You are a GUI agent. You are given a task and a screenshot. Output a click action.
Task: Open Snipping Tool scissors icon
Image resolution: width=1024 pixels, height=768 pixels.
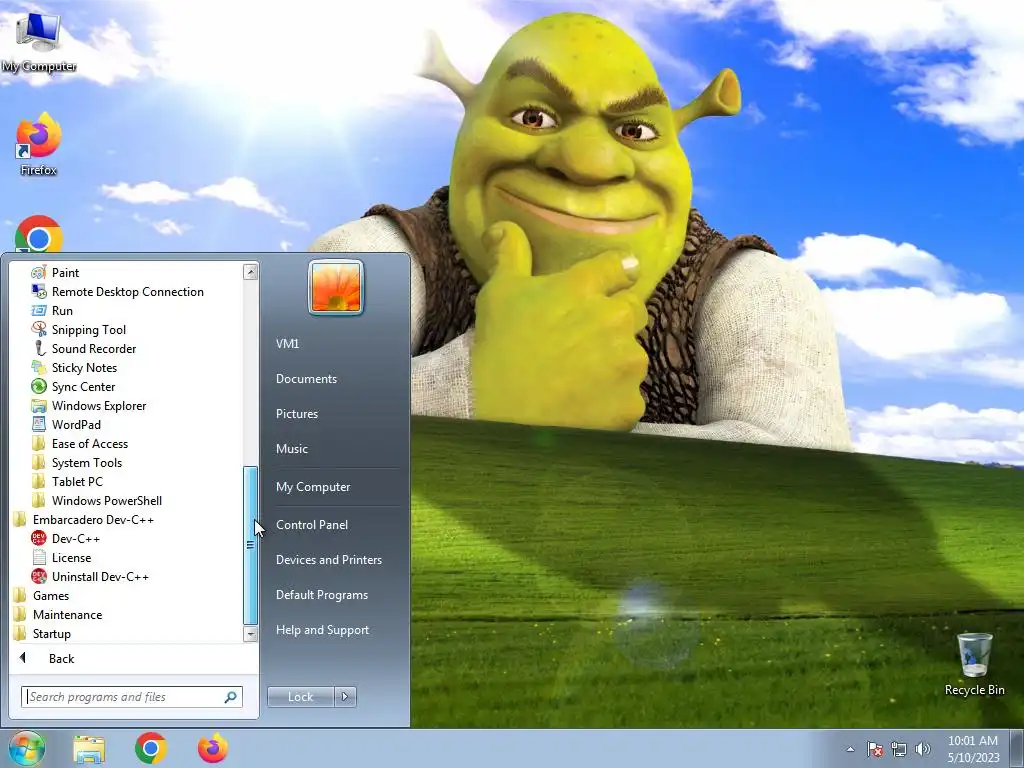pyautogui.click(x=39, y=329)
